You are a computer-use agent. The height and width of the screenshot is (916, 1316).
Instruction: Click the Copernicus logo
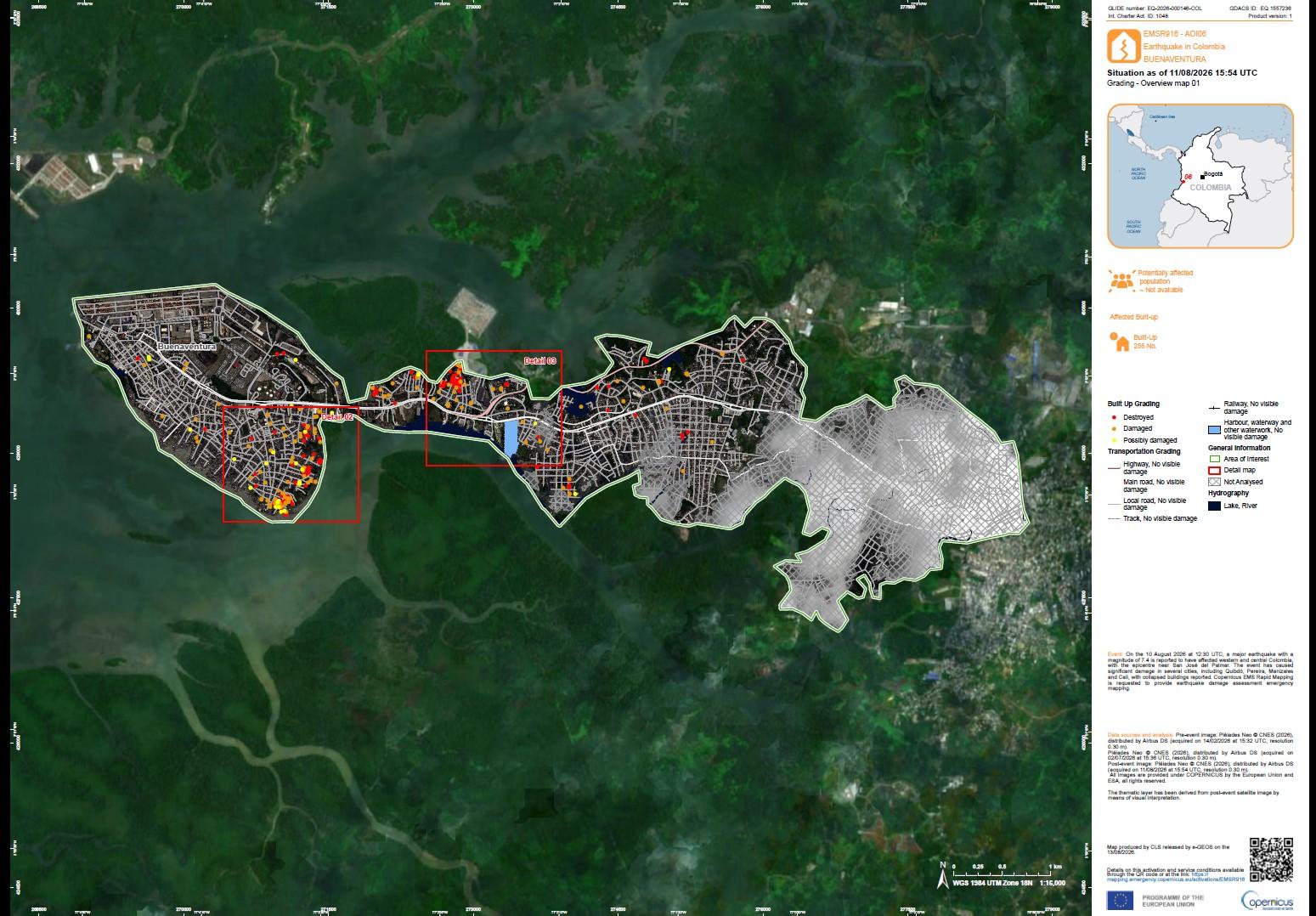tap(1267, 900)
